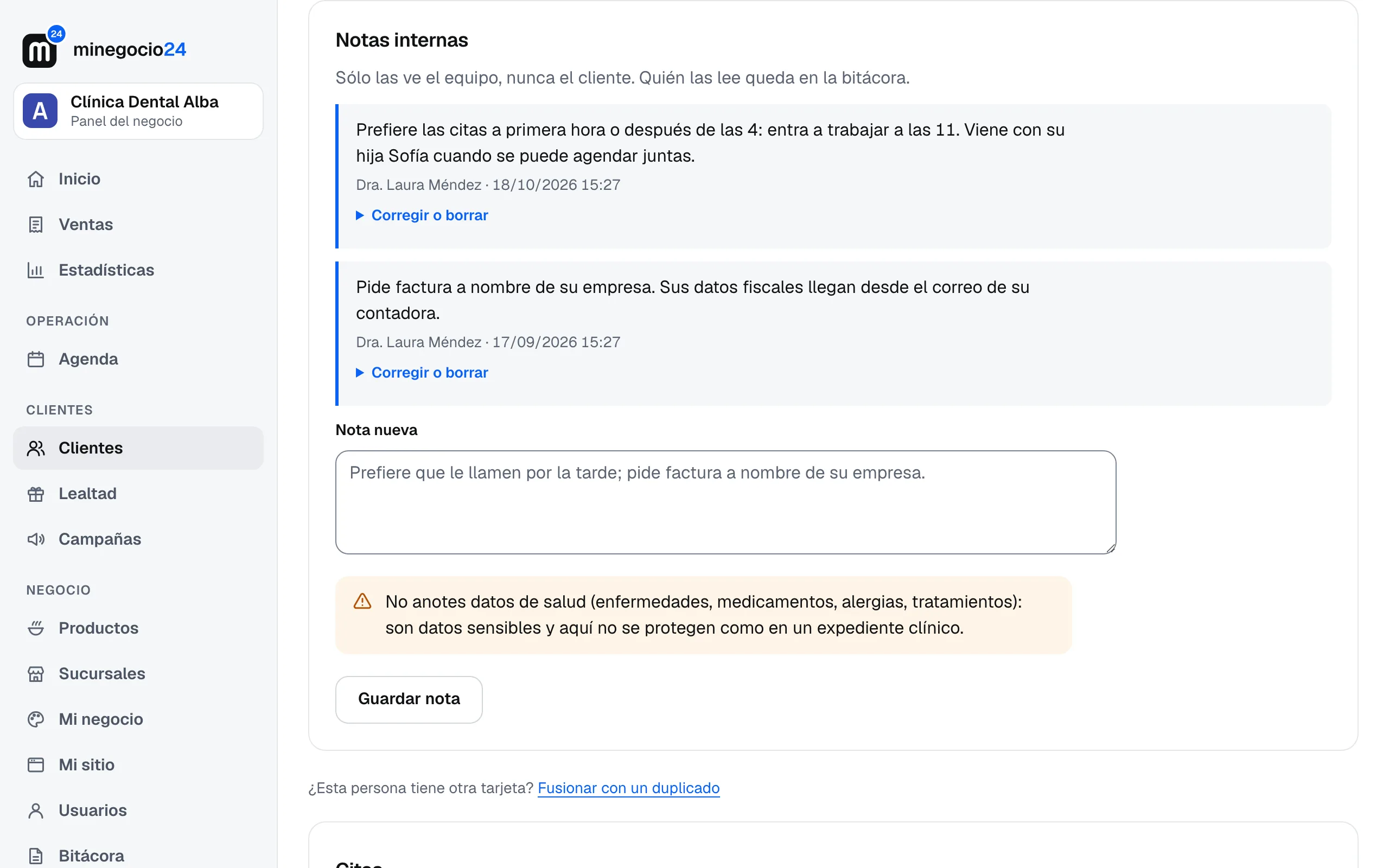The height and width of the screenshot is (868, 1389).
Task: Focus the Nota nueva text area
Action: tap(725, 502)
